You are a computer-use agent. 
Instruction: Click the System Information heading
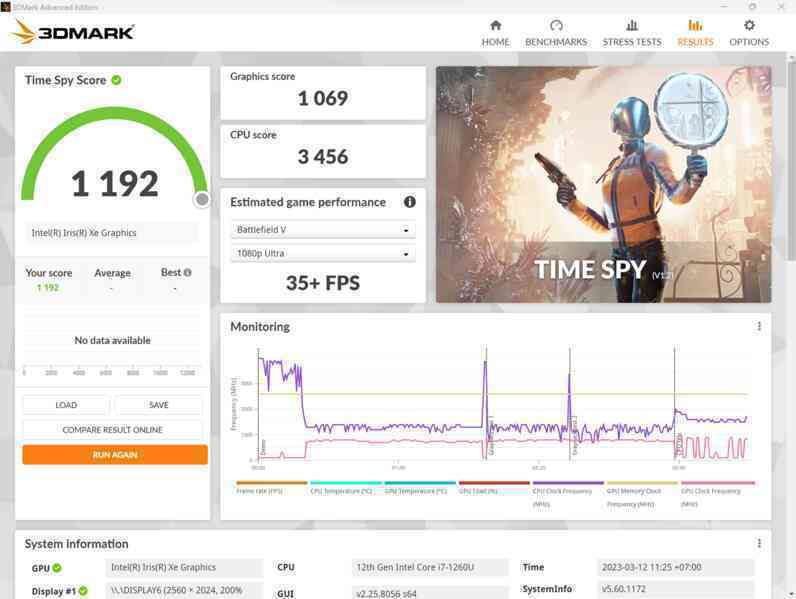pos(77,544)
